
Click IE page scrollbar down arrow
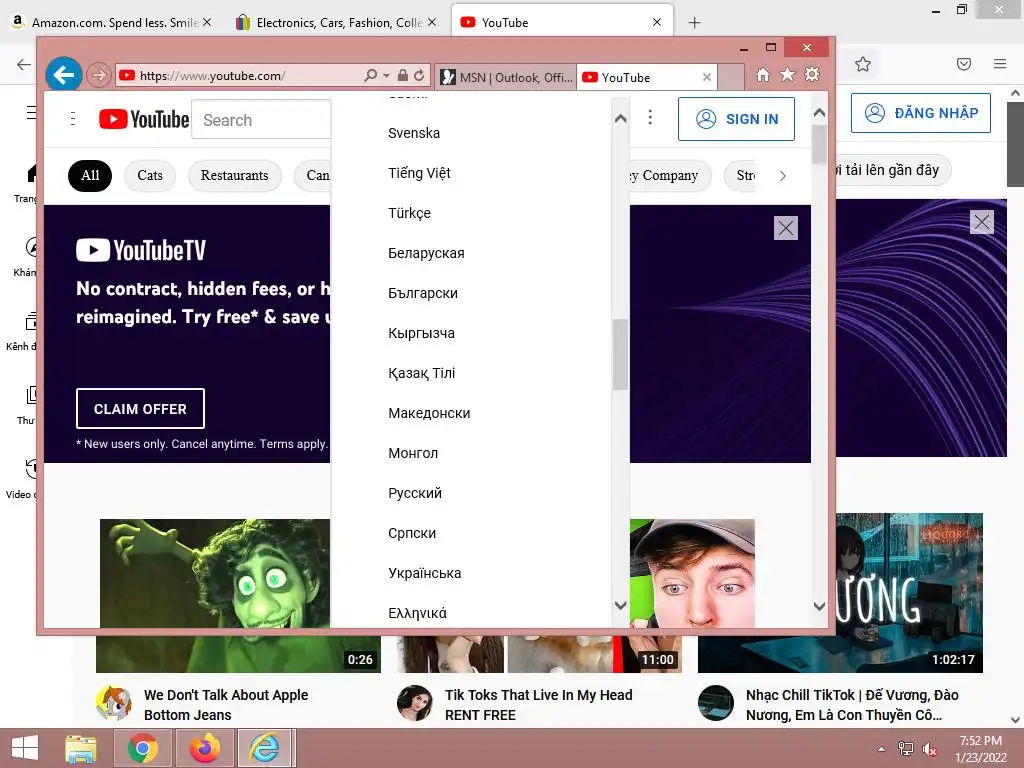[x=819, y=606]
